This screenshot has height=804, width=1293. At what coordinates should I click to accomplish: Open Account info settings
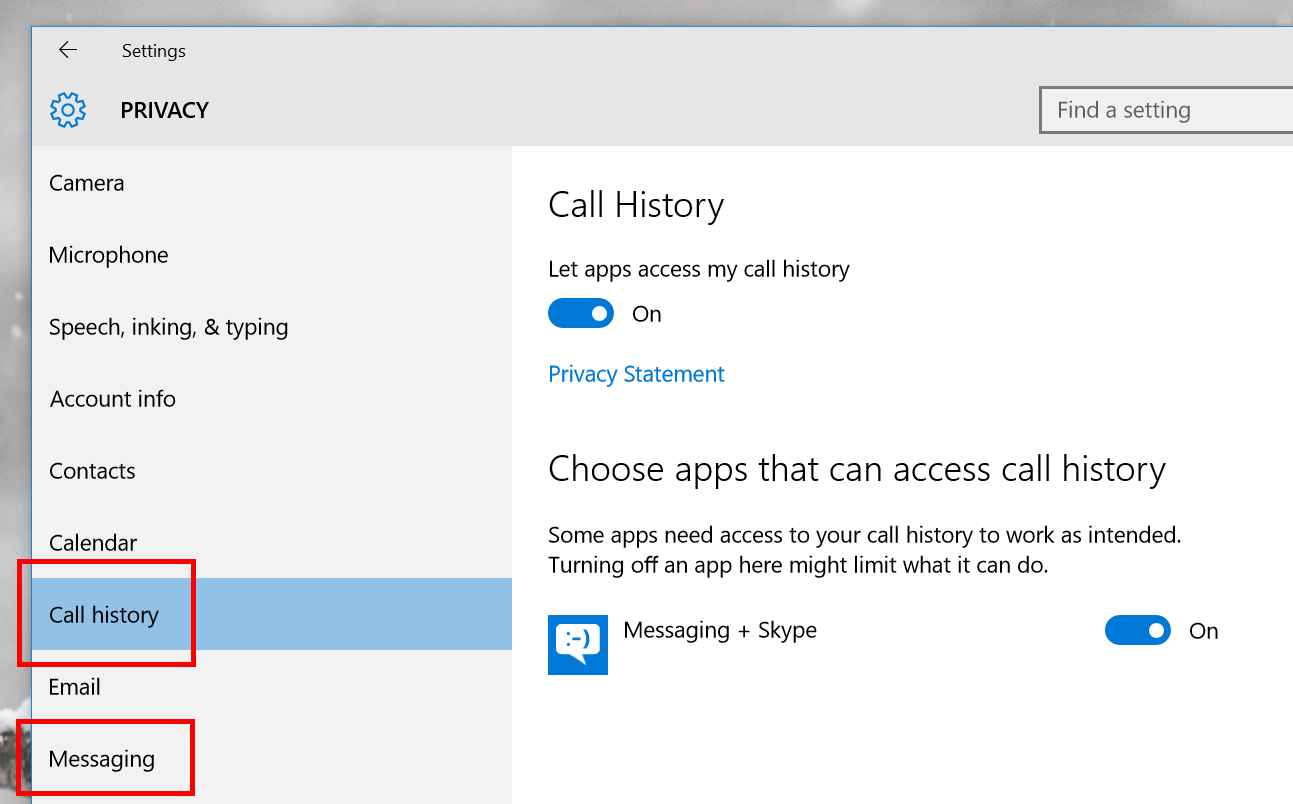point(112,399)
